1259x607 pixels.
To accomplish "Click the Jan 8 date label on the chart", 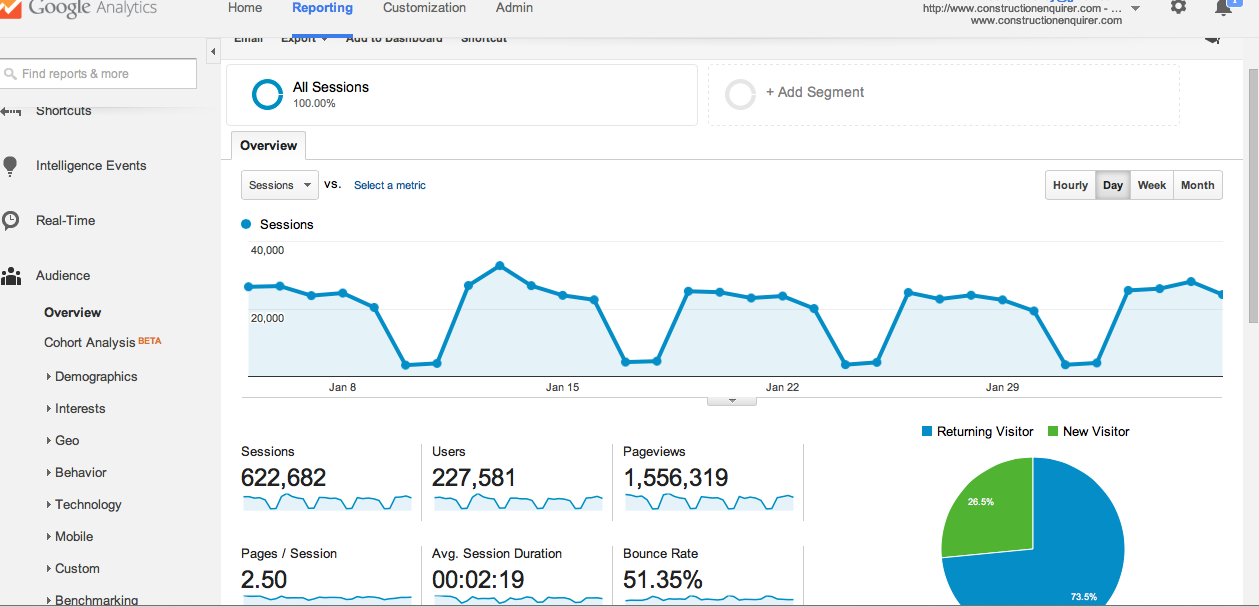I will tap(342, 387).
